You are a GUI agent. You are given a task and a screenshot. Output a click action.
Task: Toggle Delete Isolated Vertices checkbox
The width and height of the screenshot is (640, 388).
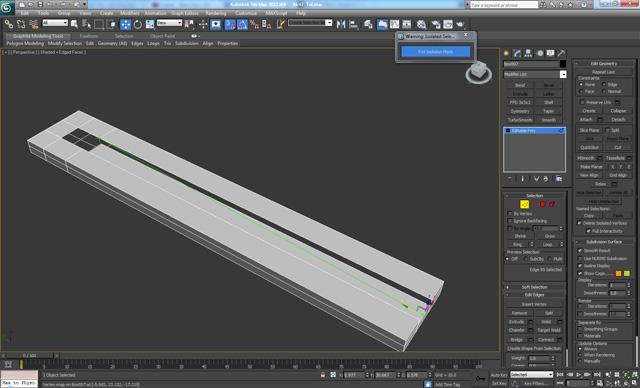579,223
